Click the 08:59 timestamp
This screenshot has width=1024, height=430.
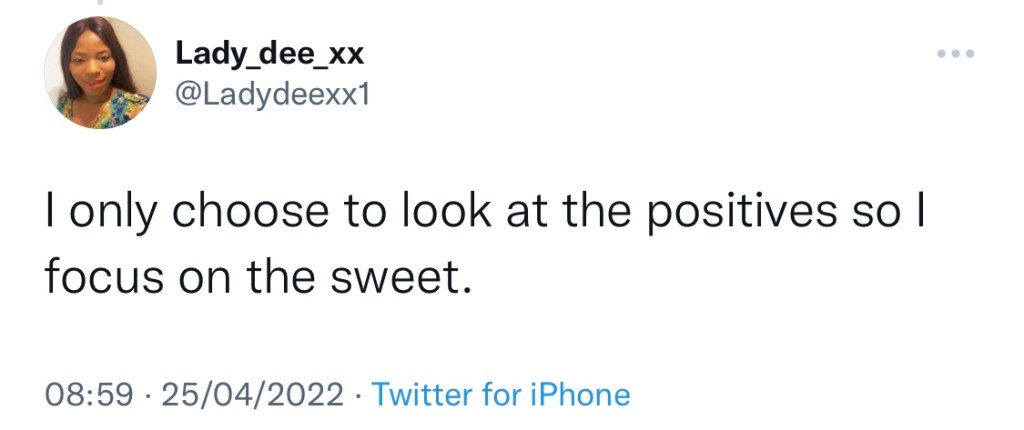pyautogui.click(x=90, y=395)
